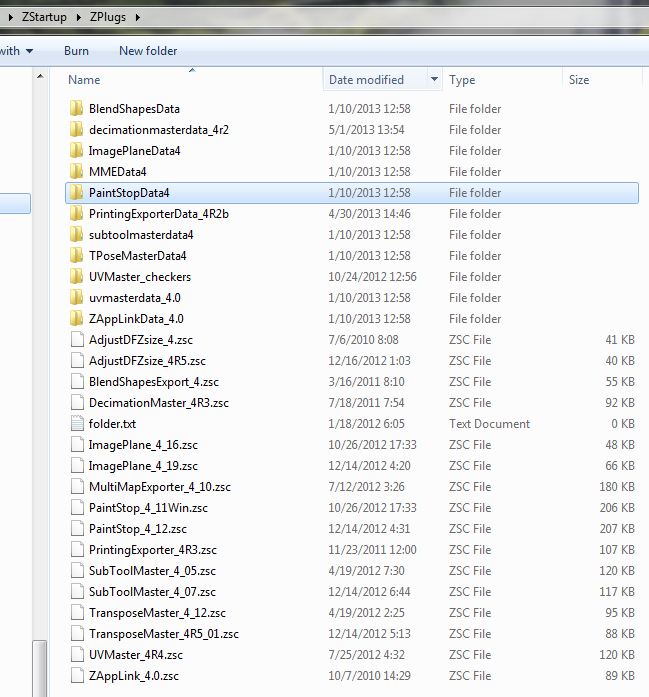Sort by the Name column header
Screen dimensions: 649x697
(x=194, y=80)
